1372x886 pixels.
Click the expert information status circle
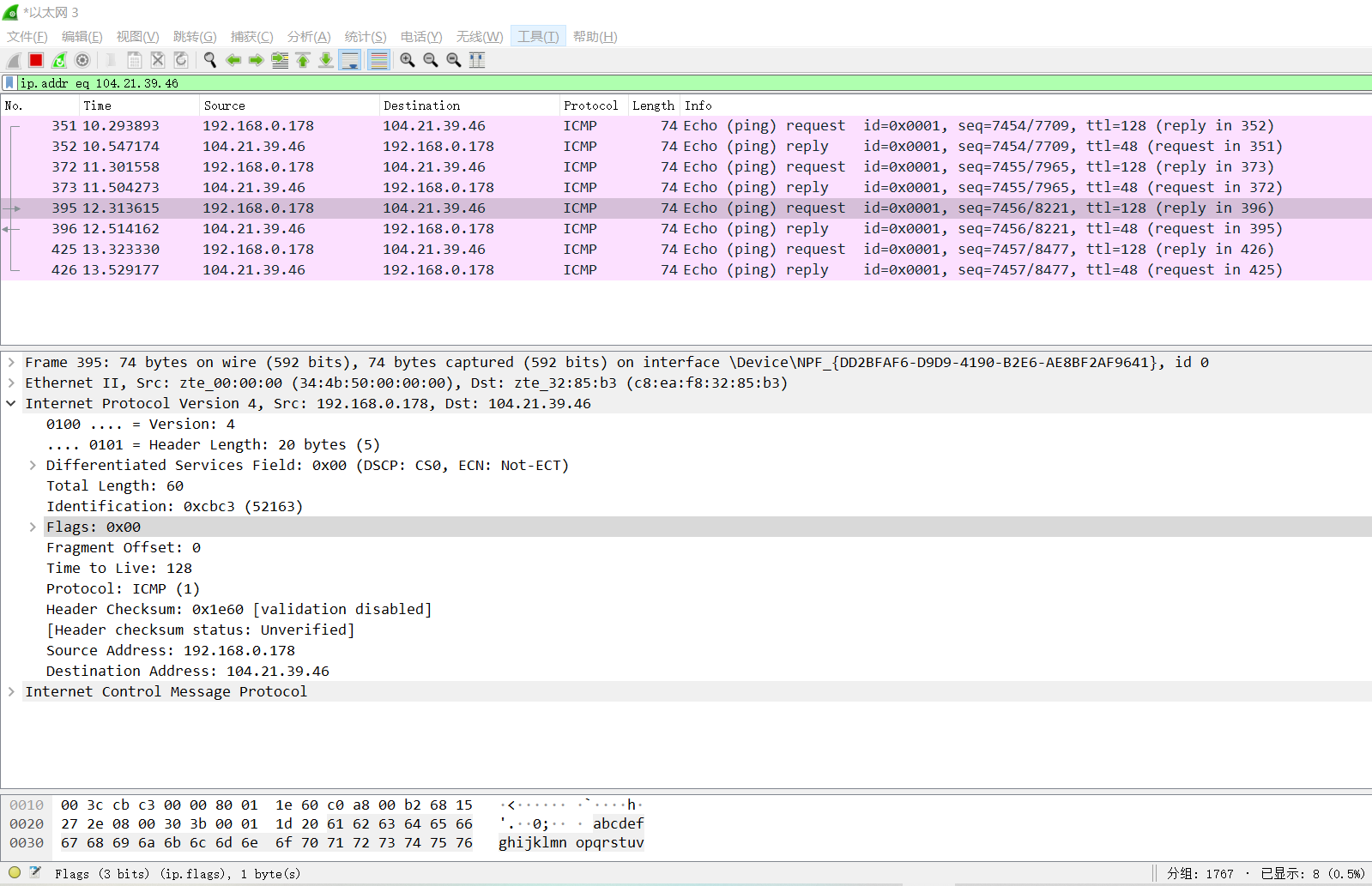15,873
